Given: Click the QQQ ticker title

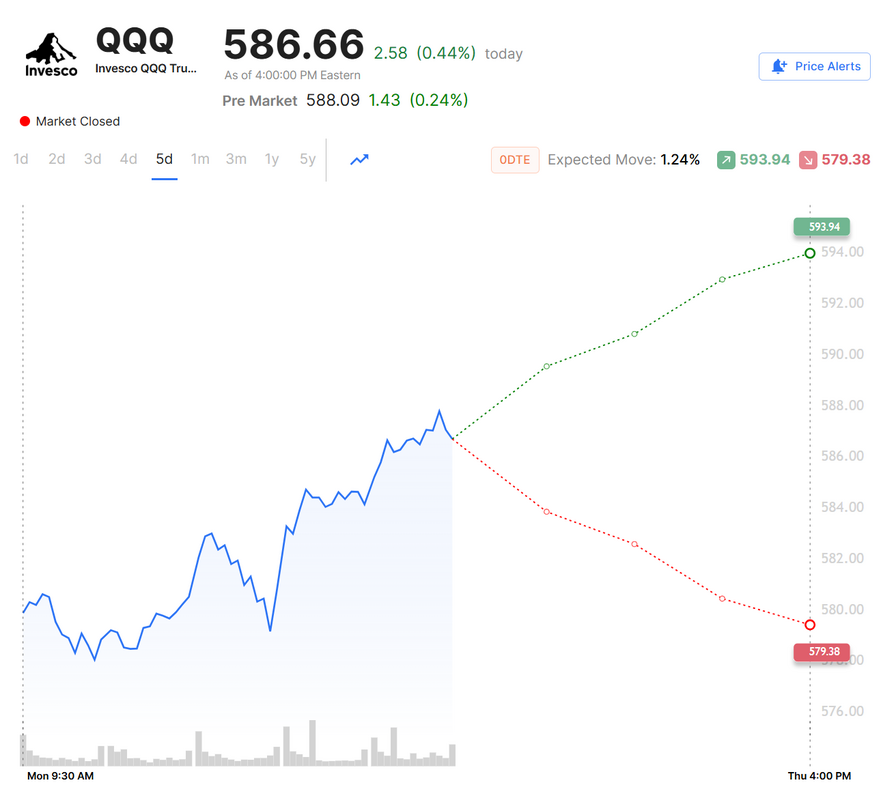Looking at the screenshot, I should point(135,40).
